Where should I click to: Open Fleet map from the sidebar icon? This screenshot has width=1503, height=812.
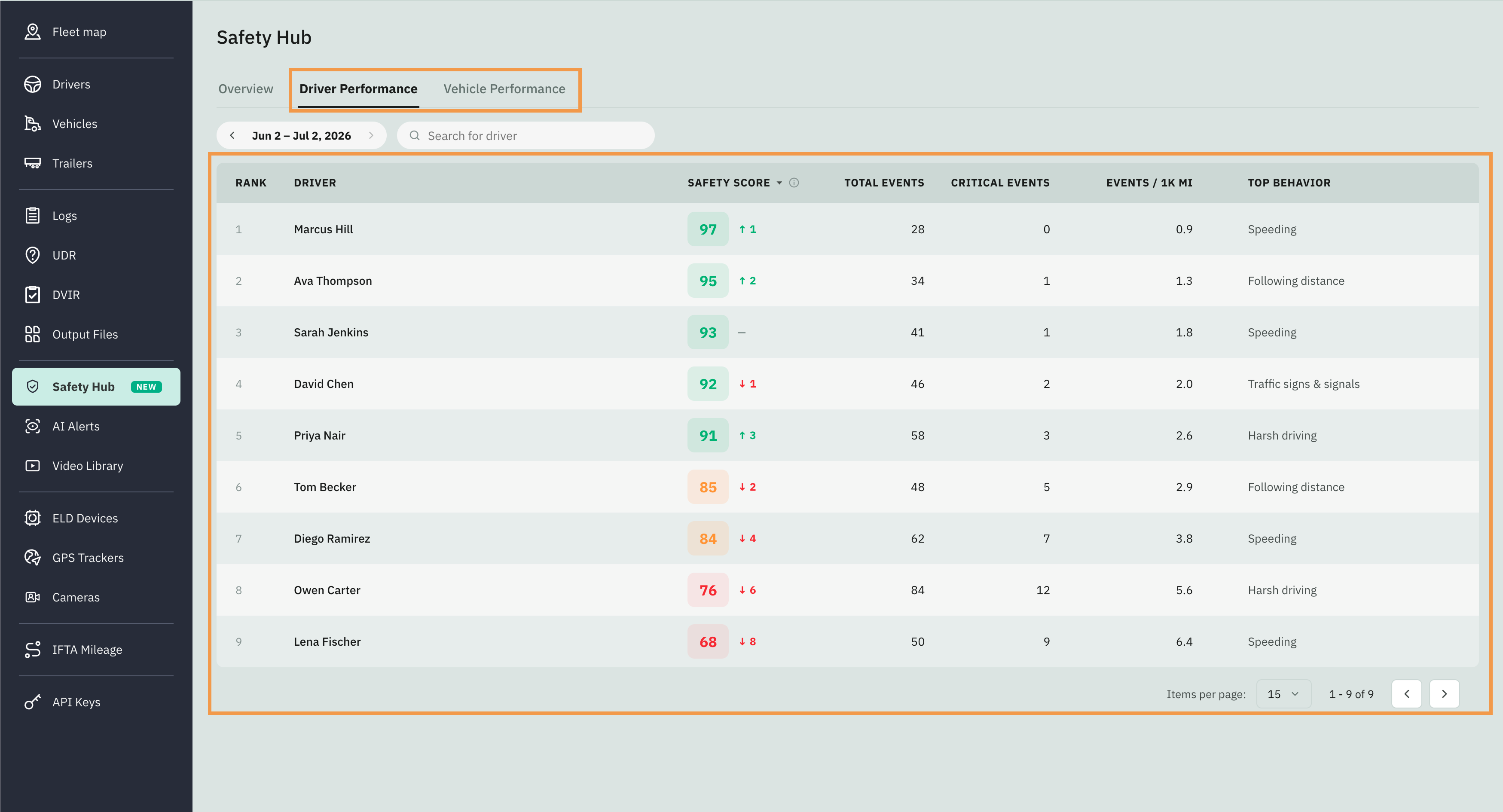pyautogui.click(x=33, y=31)
